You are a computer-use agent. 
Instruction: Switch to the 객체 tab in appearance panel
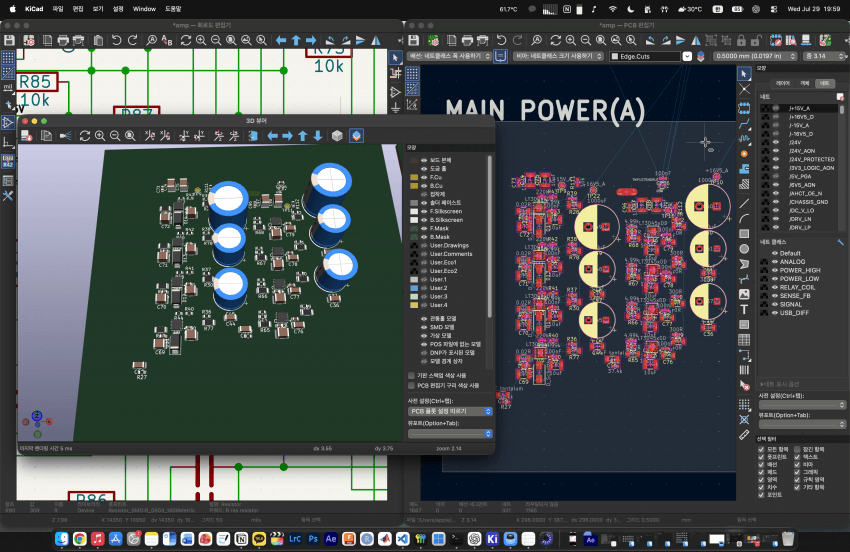(804, 83)
